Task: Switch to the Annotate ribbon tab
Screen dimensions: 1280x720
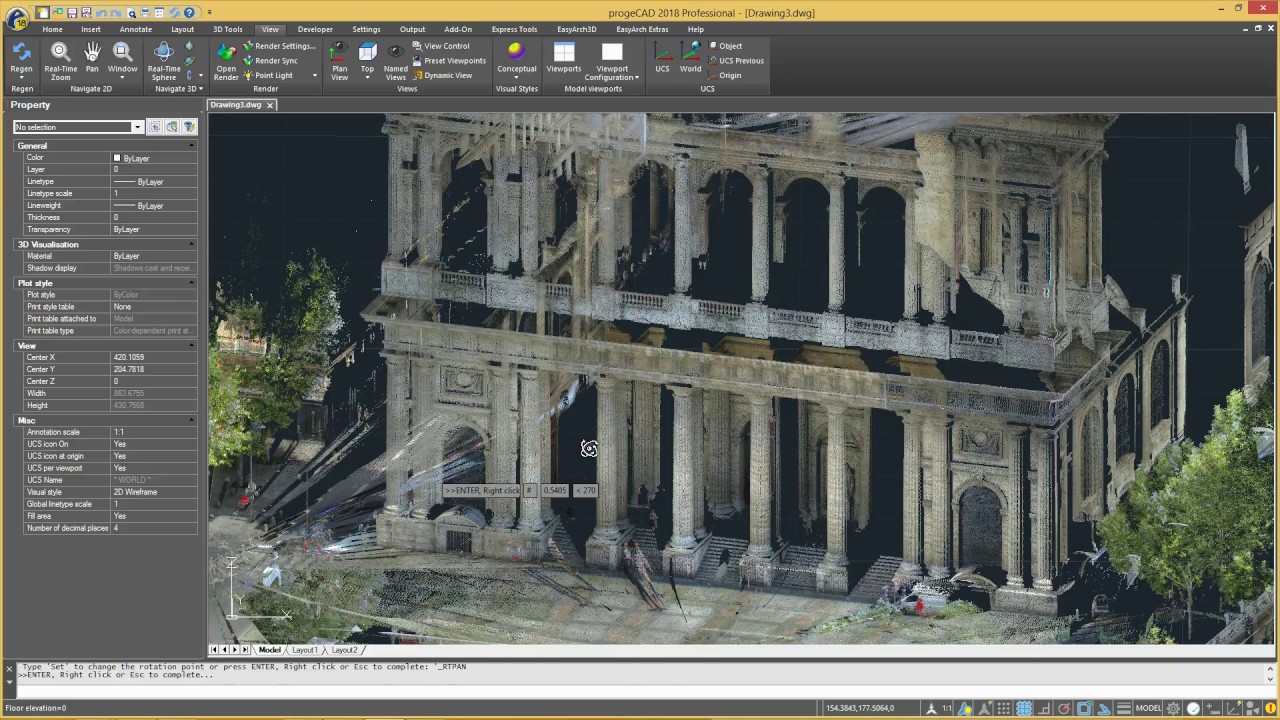Action: coord(136,29)
